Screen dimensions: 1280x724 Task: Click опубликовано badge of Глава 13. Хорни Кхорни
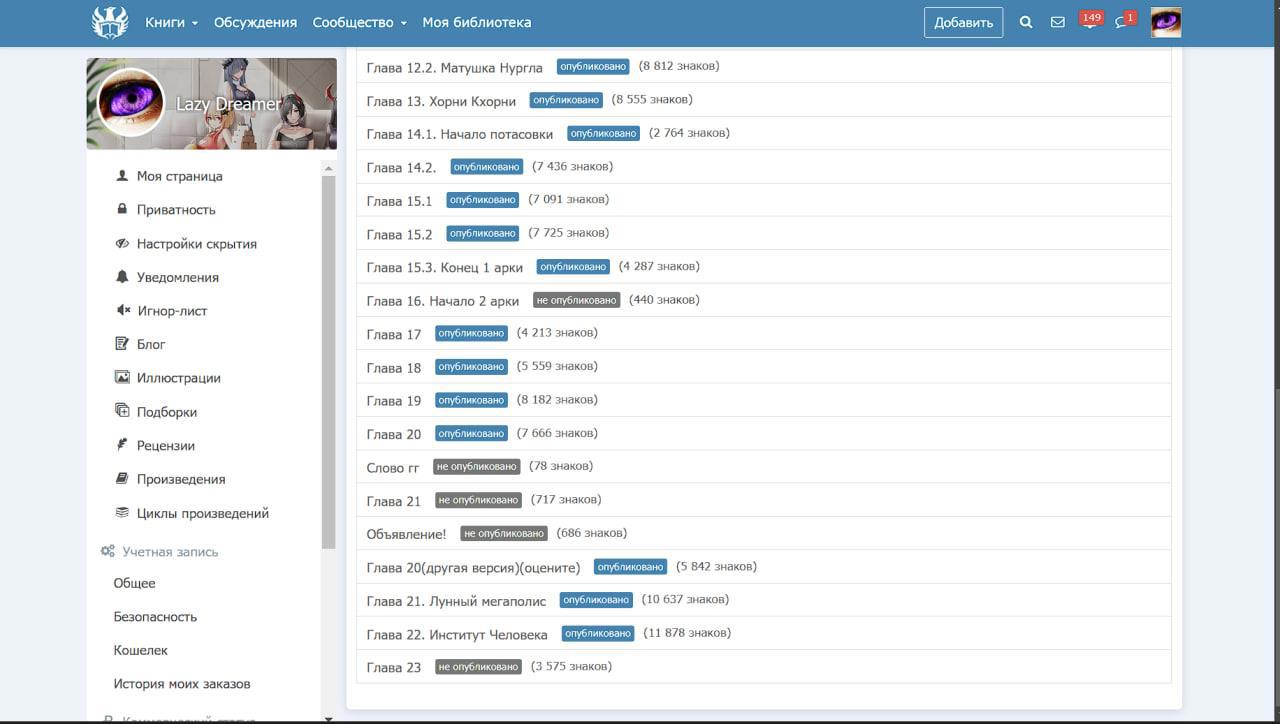coord(566,100)
